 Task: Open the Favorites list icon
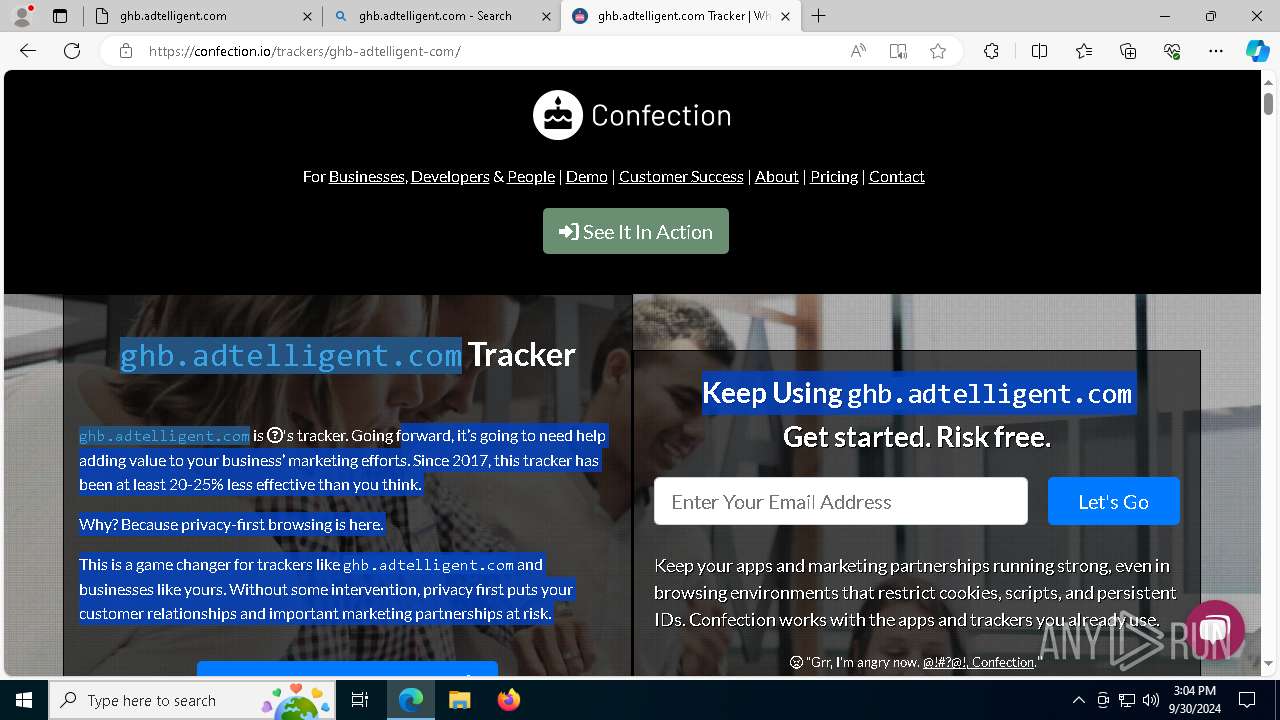1084,51
